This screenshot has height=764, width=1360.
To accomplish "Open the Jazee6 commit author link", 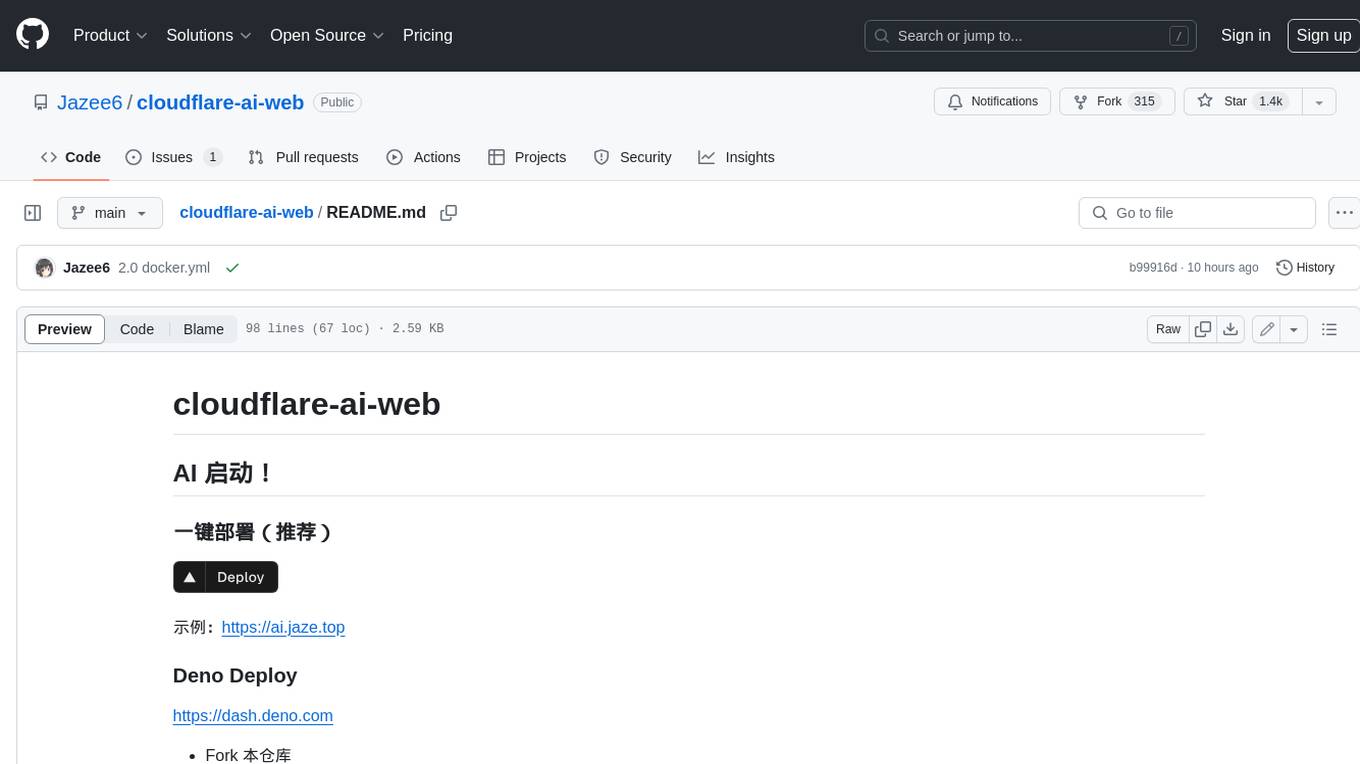I will (86, 268).
